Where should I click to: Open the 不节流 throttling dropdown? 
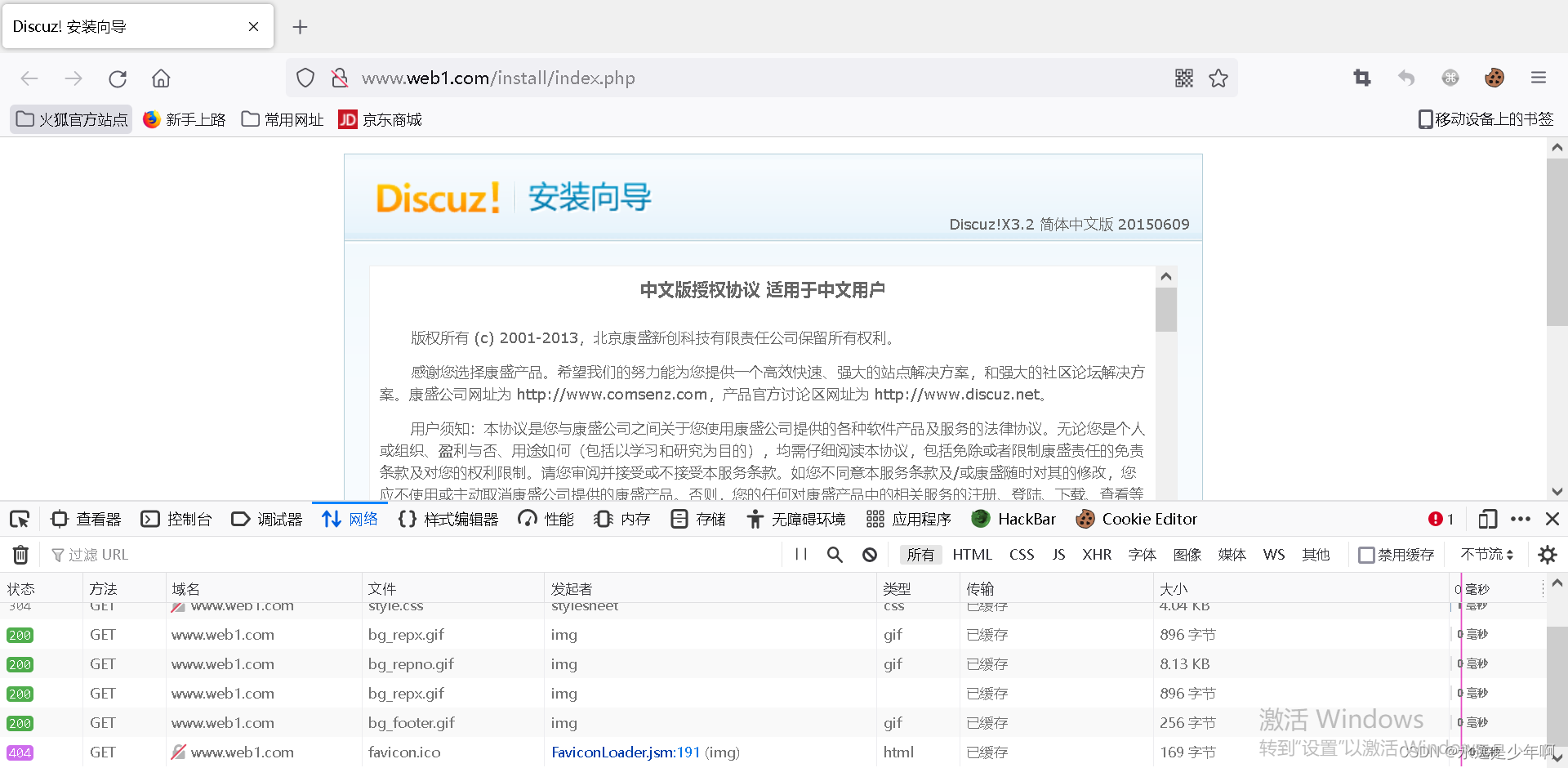(x=1487, y=554)
